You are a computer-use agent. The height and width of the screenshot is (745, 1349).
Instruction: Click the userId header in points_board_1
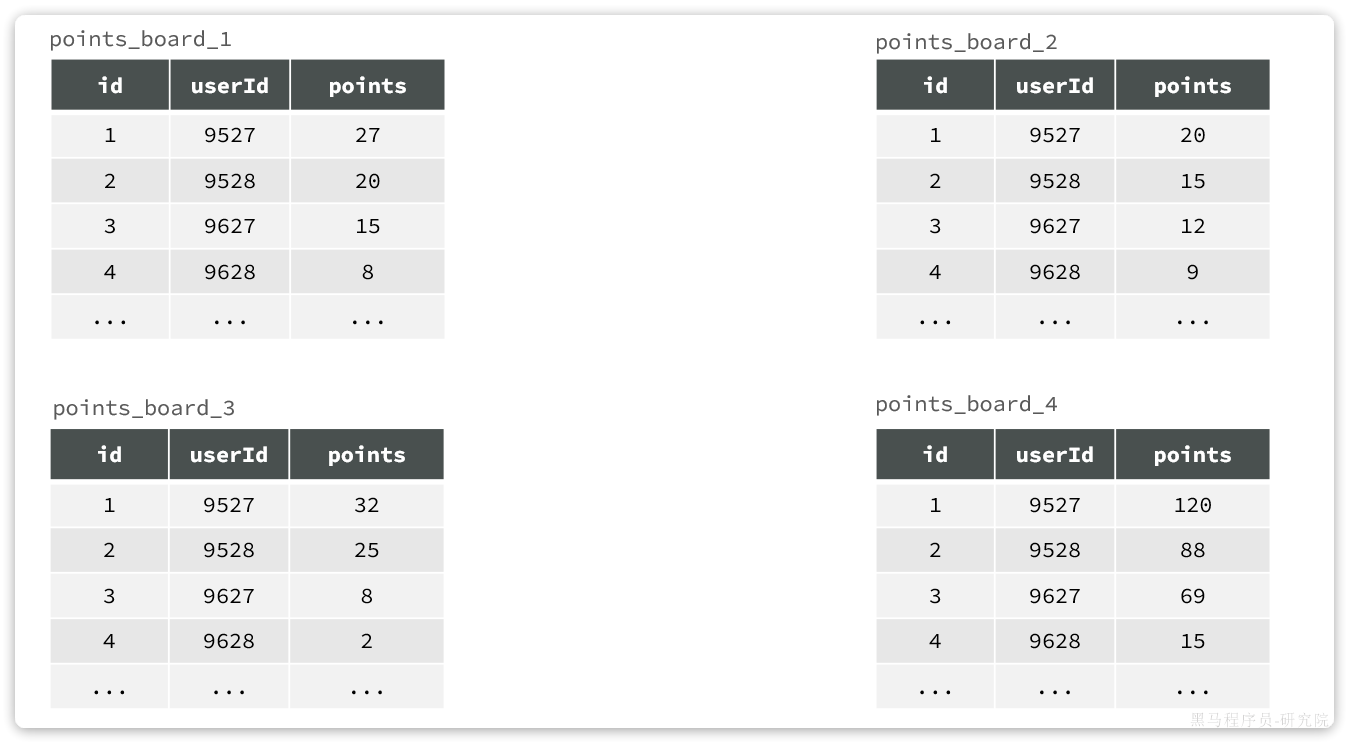coord(230,85)
